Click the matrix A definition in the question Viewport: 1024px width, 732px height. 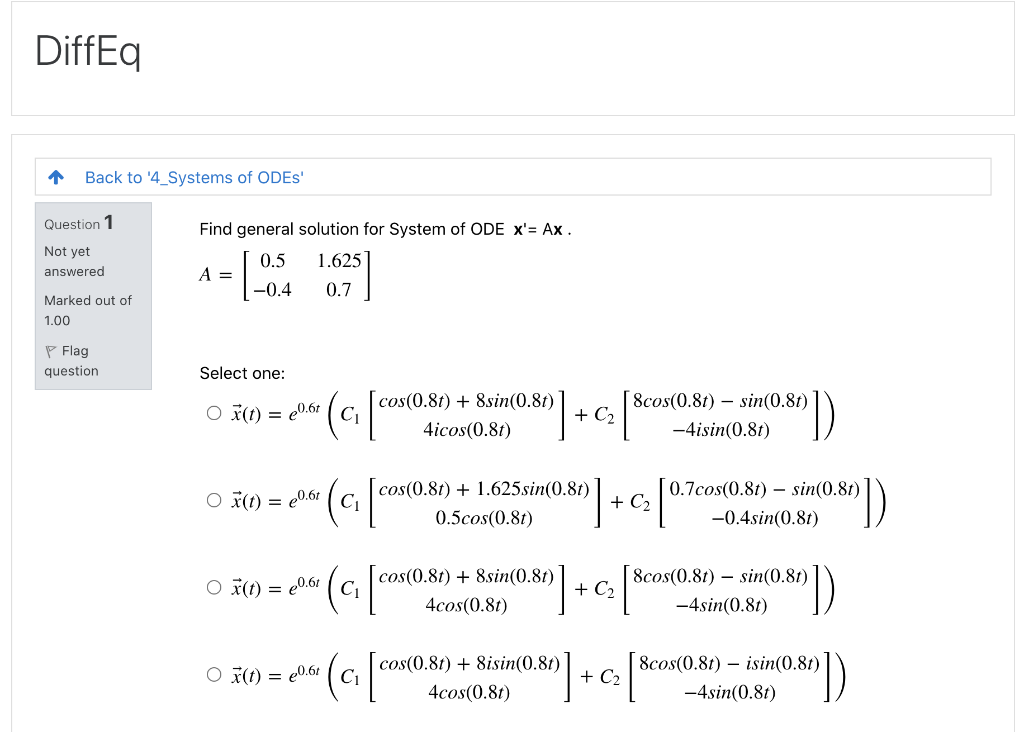click(x=285, y=274)
